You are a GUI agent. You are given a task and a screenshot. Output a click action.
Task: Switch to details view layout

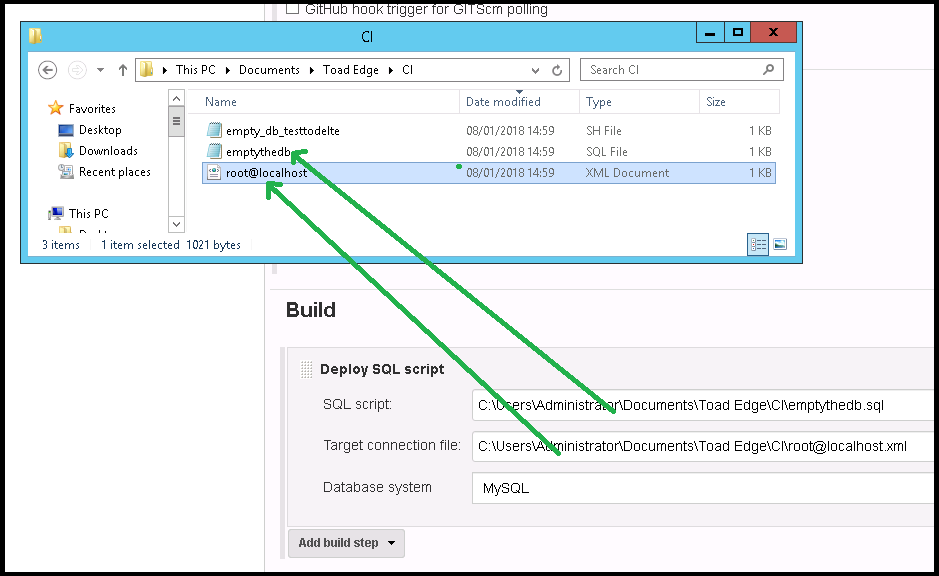pyautogui.click(x=758, y=244)
